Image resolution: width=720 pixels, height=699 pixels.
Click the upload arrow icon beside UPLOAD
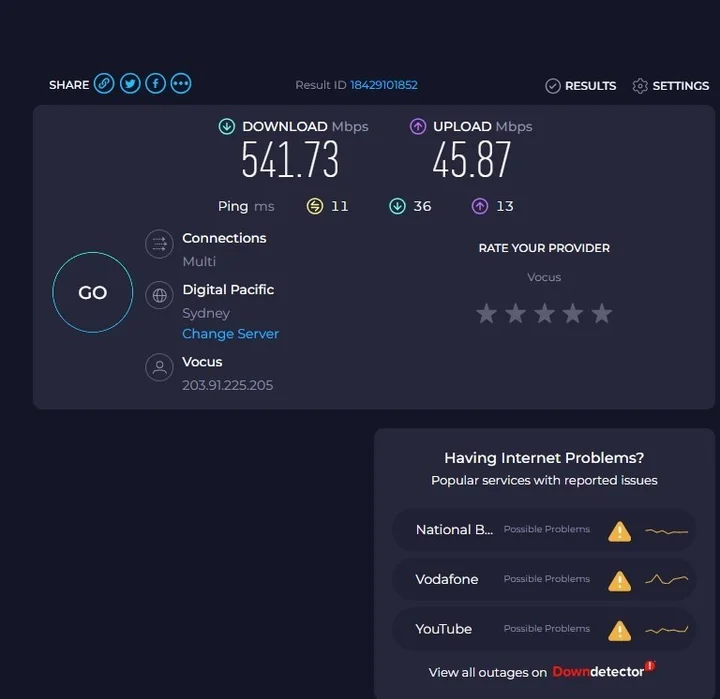pyautogui.click(x=418, y=127)
